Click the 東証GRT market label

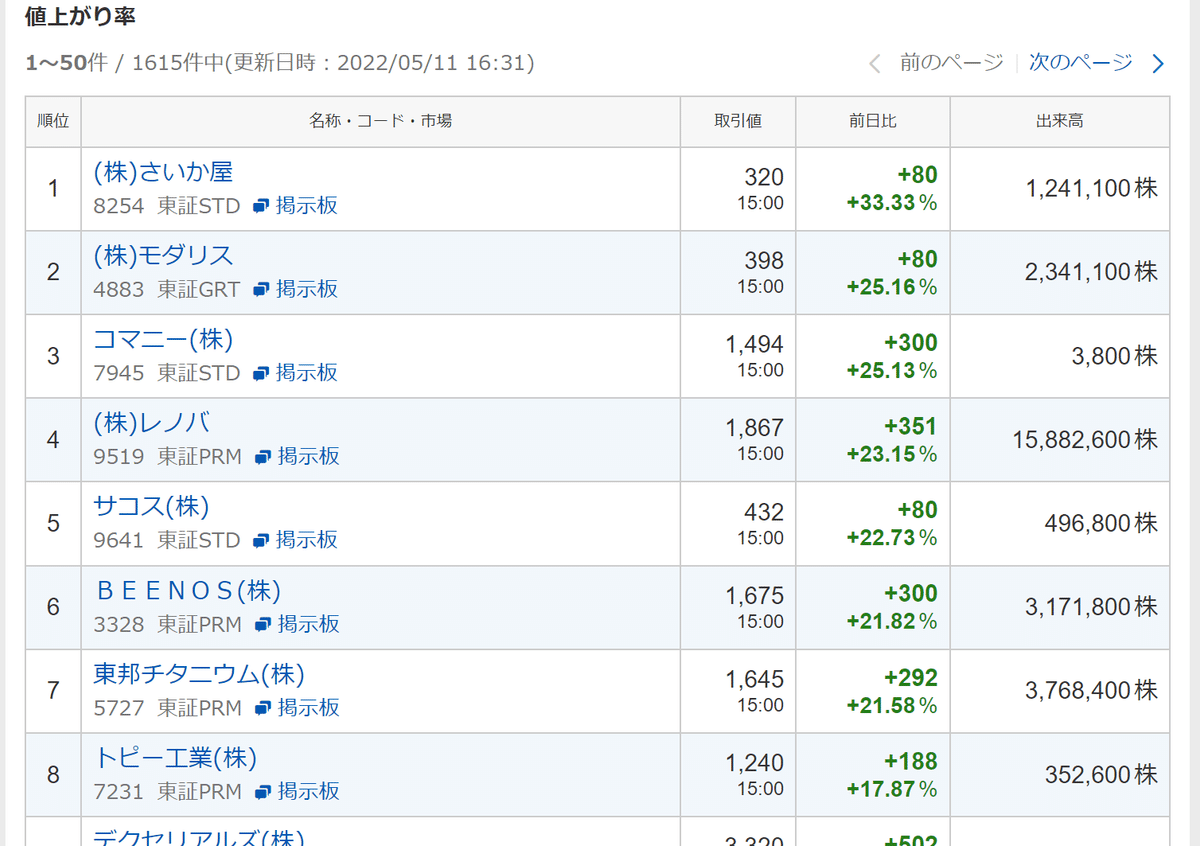click(199, 289)
